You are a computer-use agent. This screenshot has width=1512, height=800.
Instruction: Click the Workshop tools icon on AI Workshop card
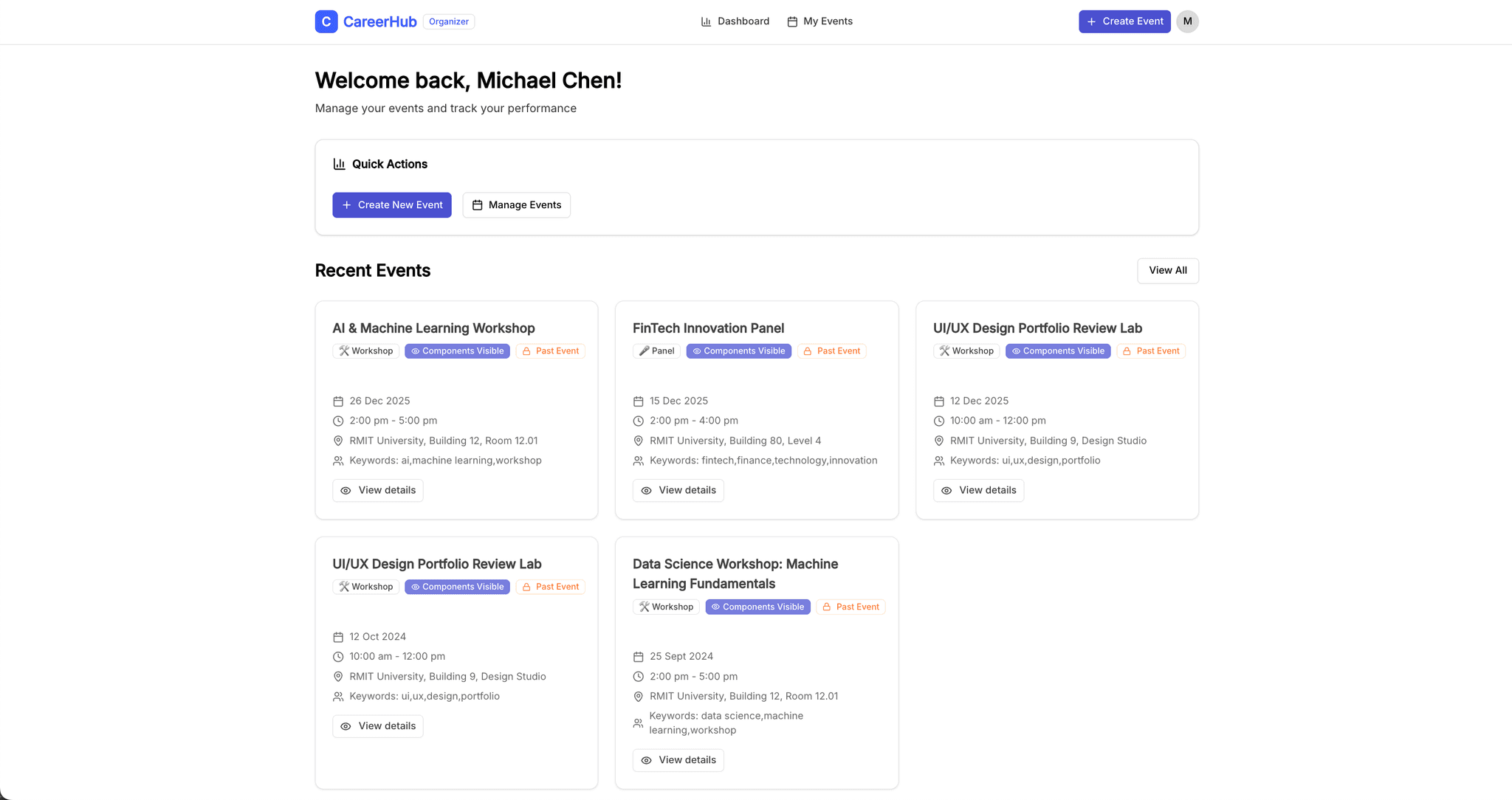(x=344, y=351)
